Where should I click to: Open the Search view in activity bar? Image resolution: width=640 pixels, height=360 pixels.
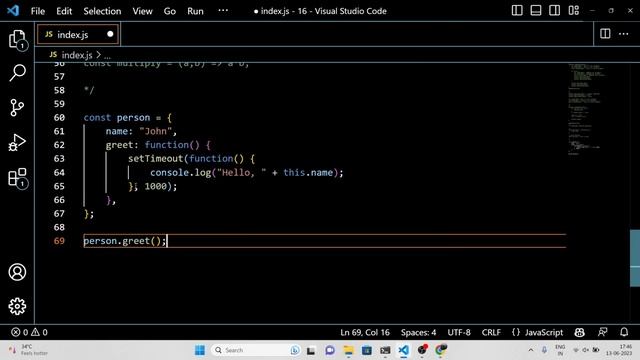click(17, 73)
